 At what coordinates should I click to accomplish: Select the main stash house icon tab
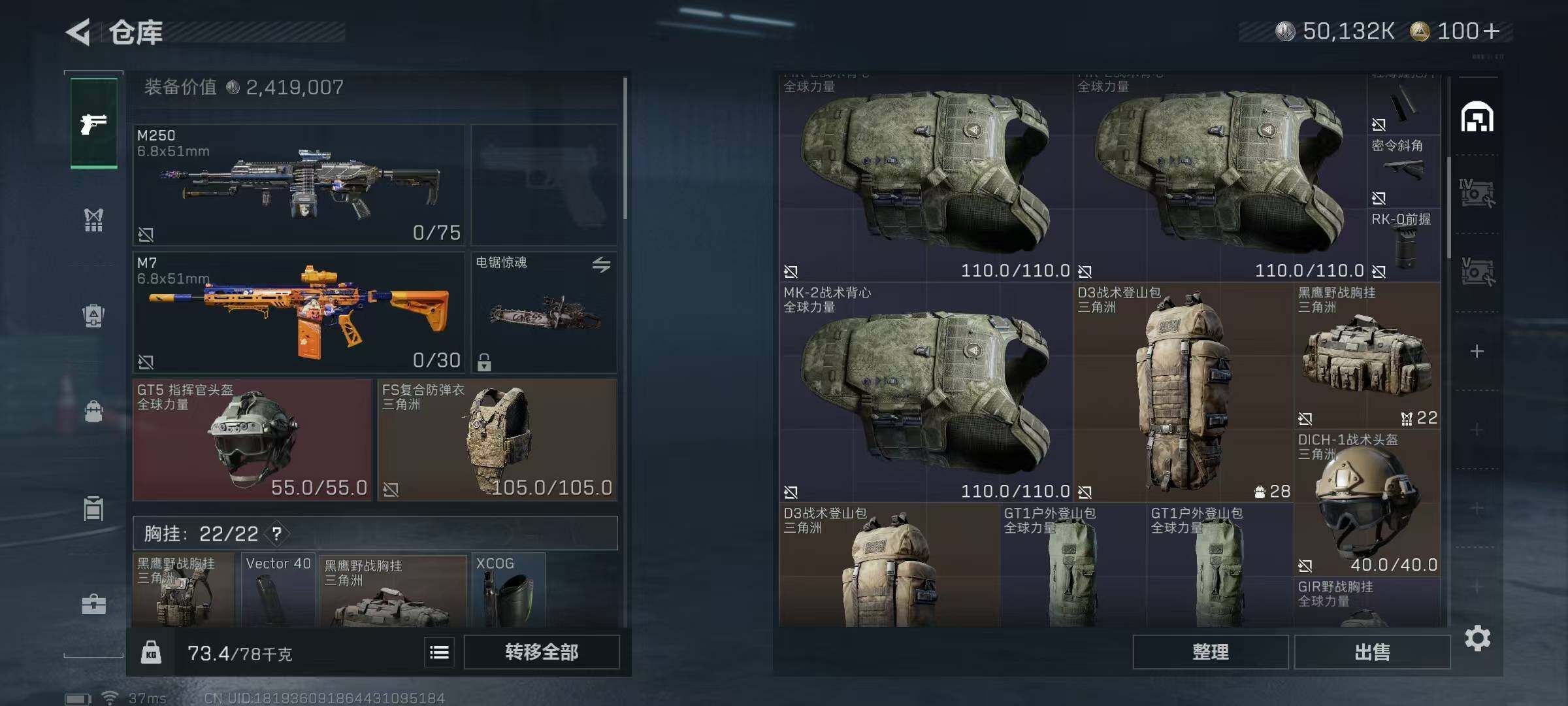(1477, 118)
